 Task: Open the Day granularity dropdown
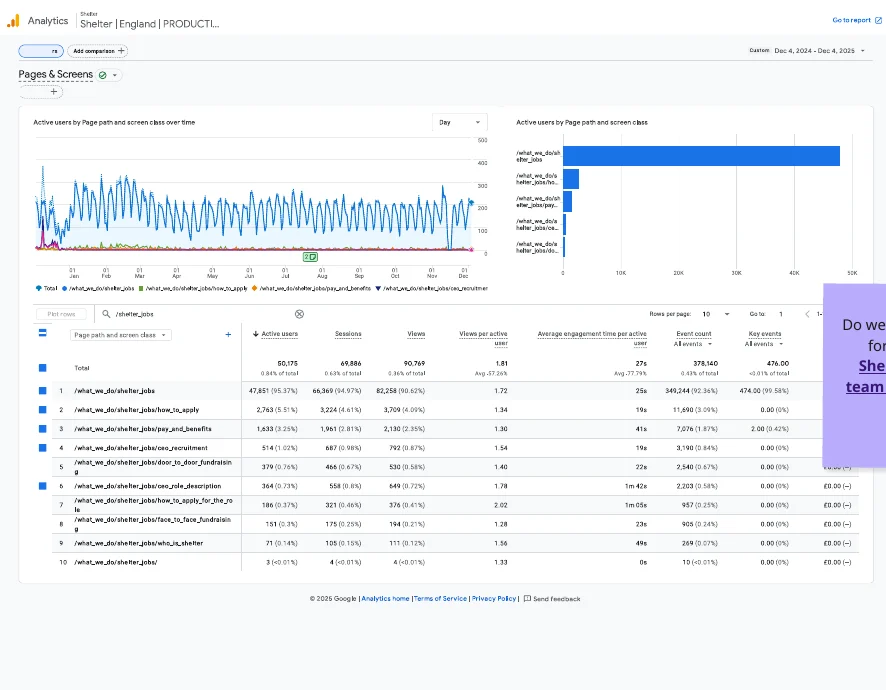(459, 122)
